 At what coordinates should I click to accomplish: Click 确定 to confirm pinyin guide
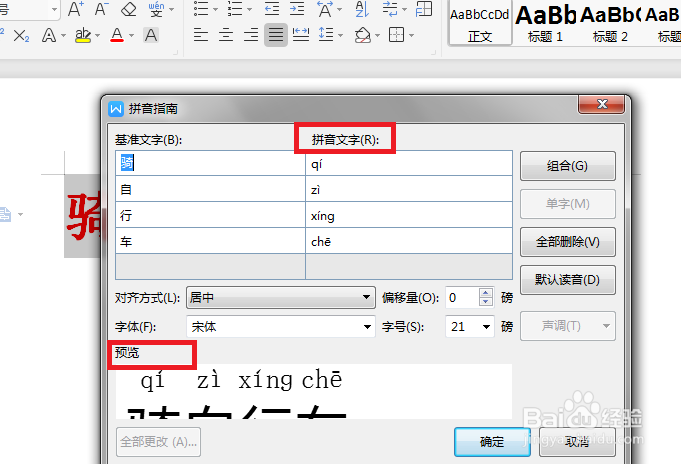point(492,442)
